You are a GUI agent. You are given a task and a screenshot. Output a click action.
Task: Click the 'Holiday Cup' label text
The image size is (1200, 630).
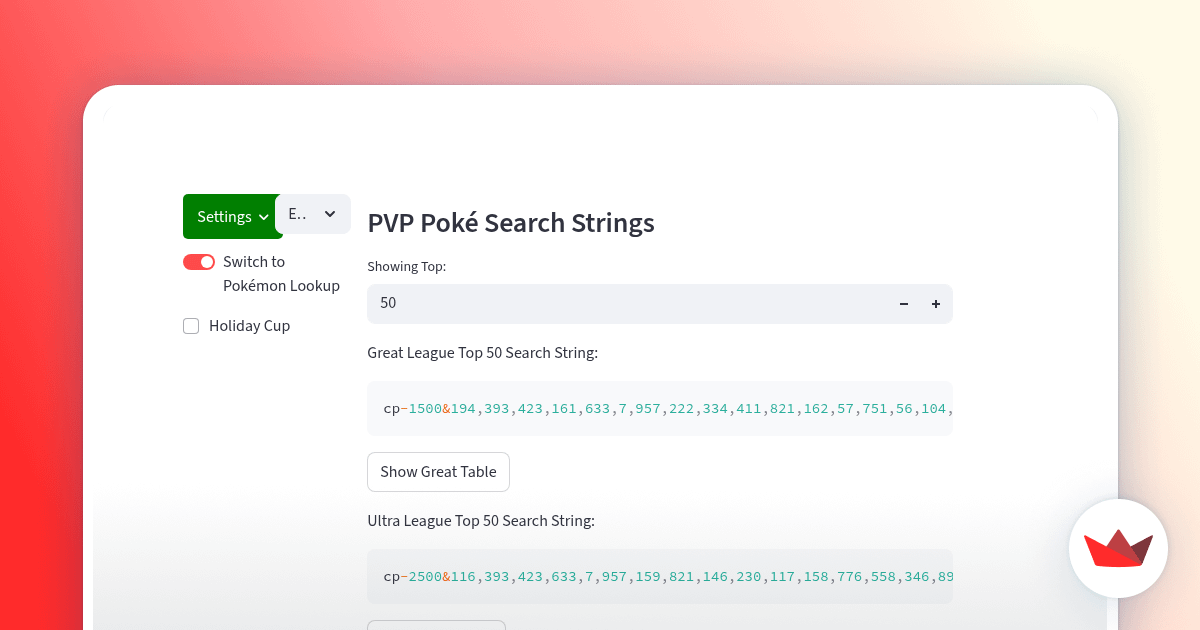tap(249, 326)
